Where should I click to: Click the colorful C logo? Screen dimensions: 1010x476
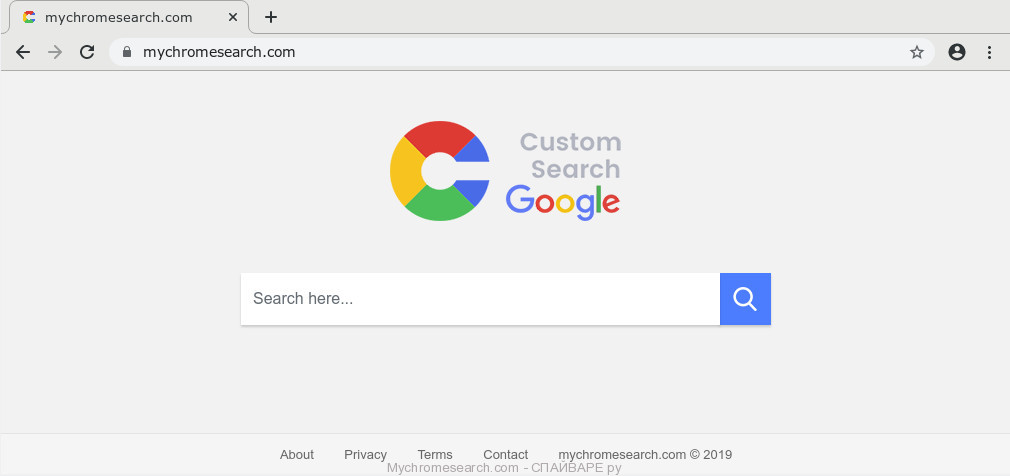click(439, 171)
